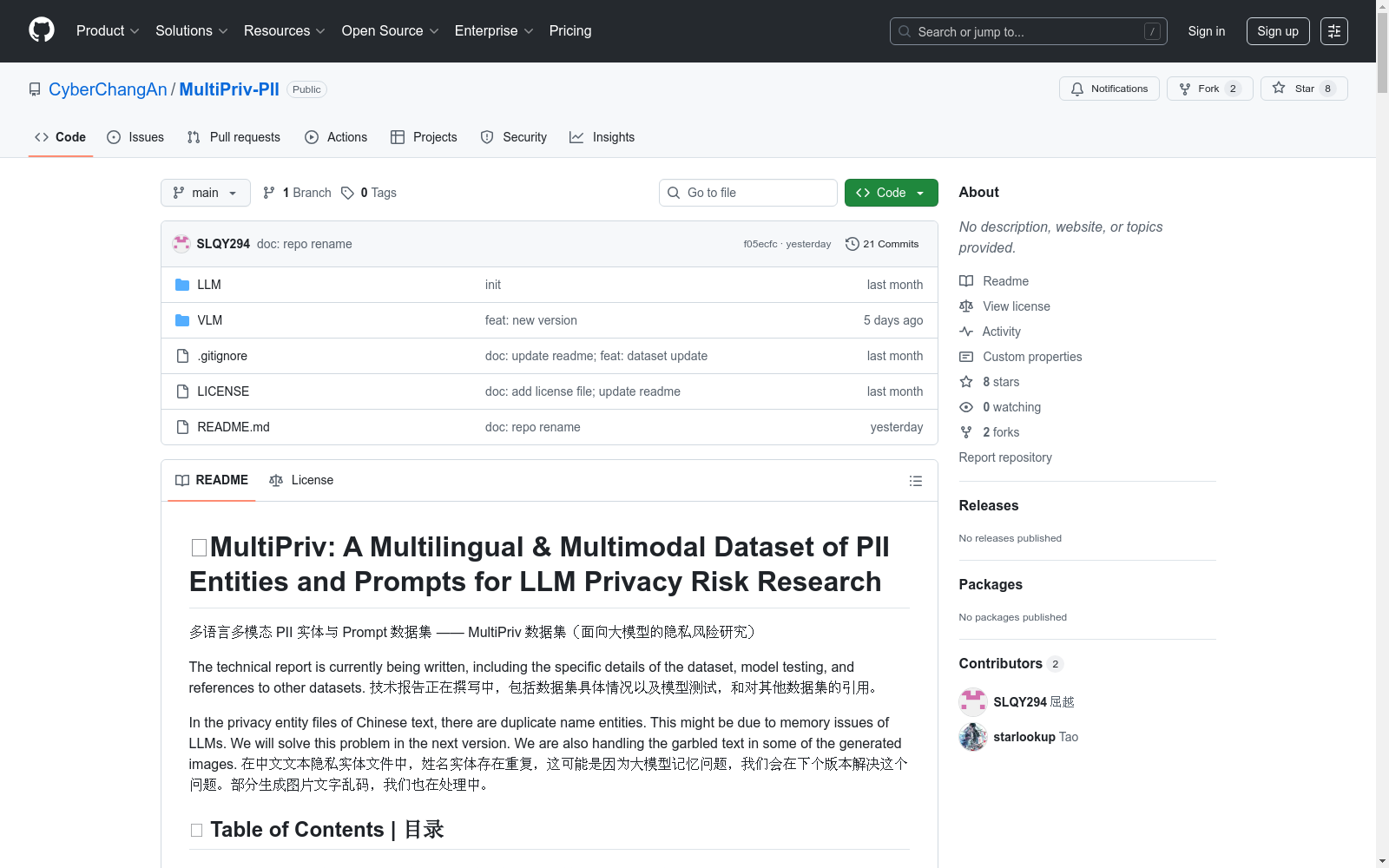Open the Pull requests tab
This screenshot has height=868, width=1389.
coord(234,137)
